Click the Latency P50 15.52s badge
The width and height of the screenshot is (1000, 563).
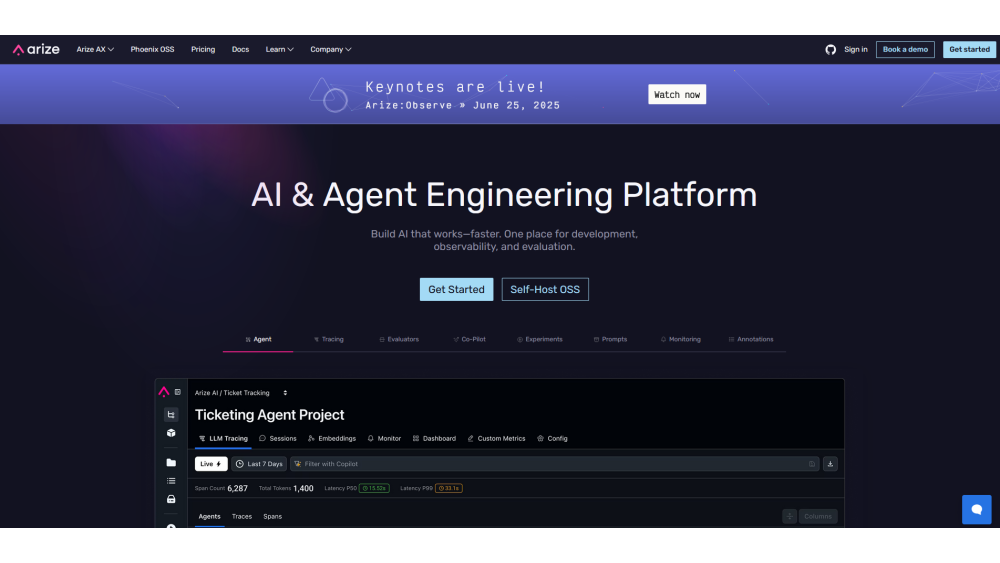click(x=374, y=488)
